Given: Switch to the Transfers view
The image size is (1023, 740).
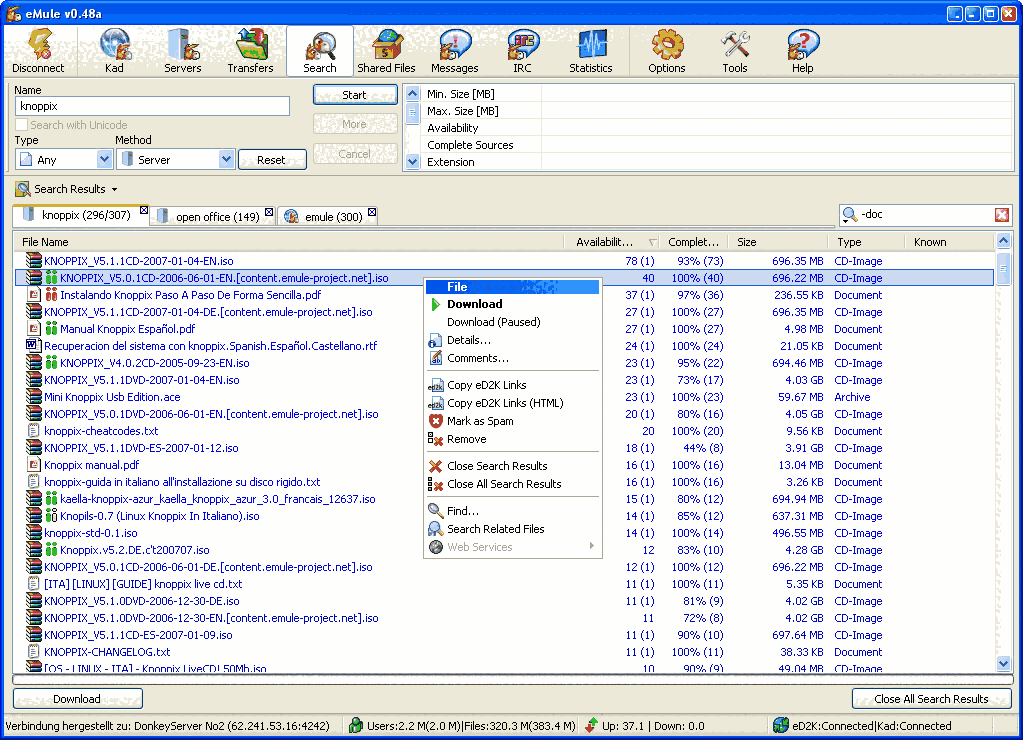Looking at the screenshot, I should (250, 50).
